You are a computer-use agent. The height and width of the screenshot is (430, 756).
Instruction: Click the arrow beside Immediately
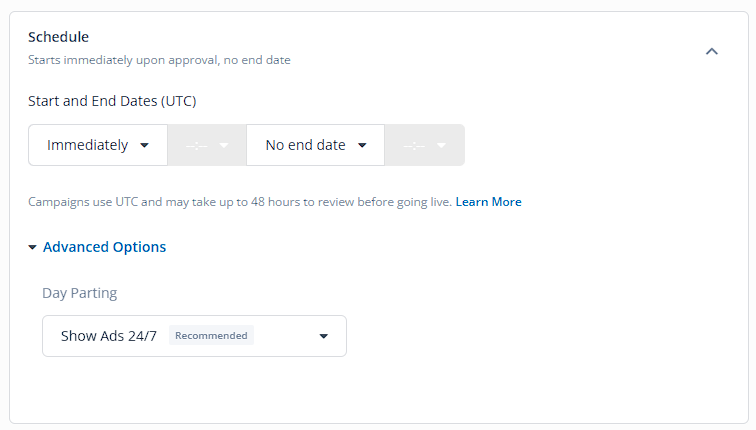(144, 146)
